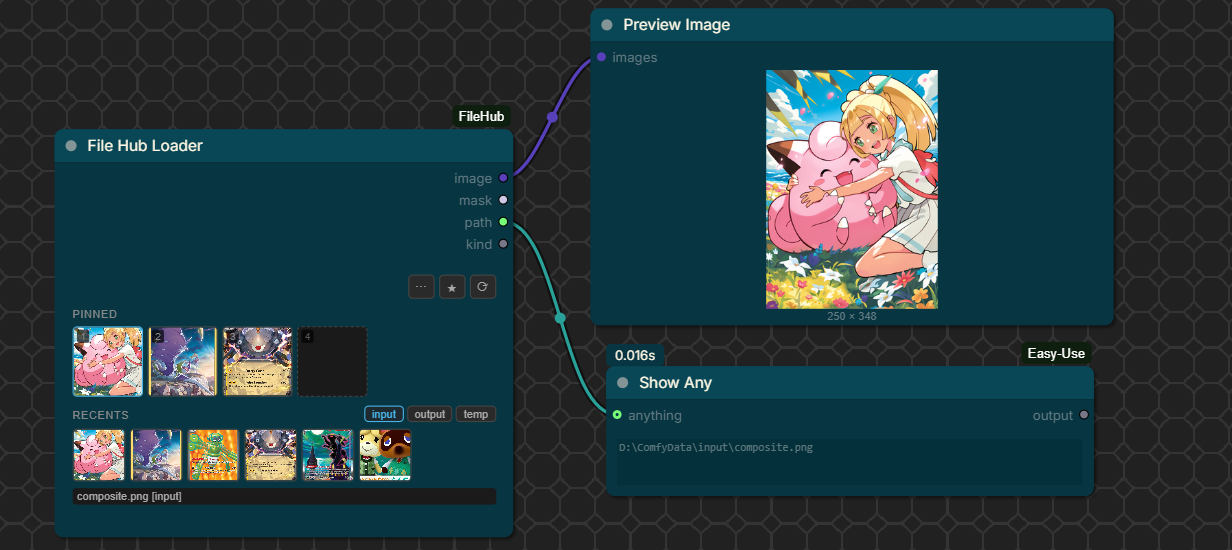This screenshot has height=550, width=1232.
Task: Click the 250 × 348 size label
Action: [x=852, y=316]
